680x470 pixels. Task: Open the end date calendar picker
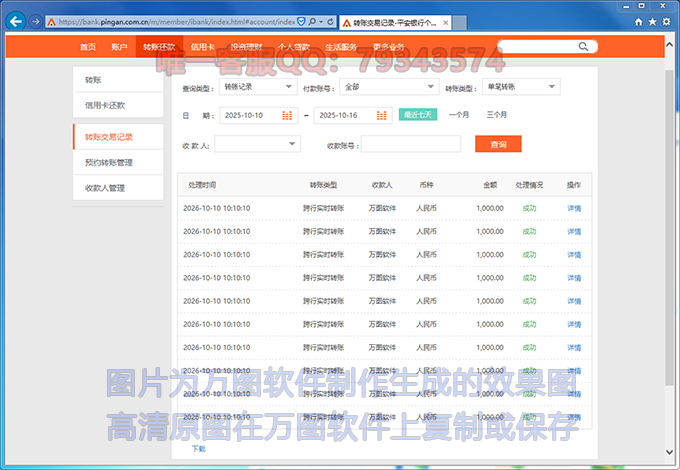point(382,116)
